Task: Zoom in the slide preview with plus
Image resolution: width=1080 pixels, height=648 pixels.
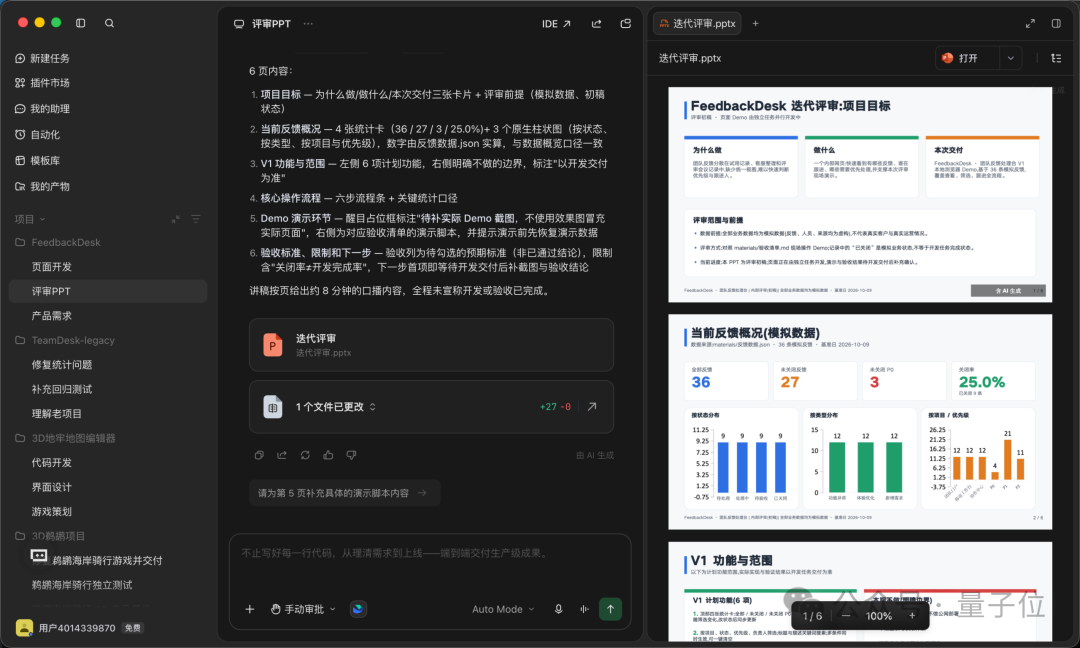Action: pos(912,616)
